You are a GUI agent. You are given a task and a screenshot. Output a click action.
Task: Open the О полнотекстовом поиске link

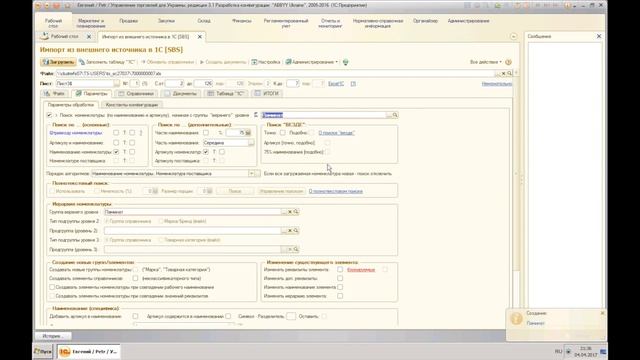(x=336, y=191)
